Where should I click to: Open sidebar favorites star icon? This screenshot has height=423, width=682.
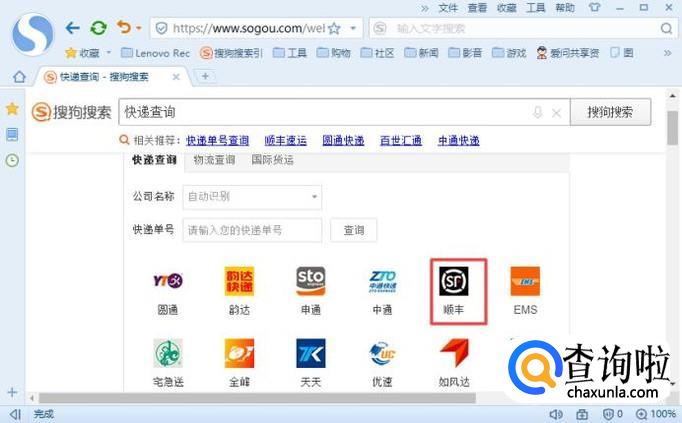tap(12, 108)
